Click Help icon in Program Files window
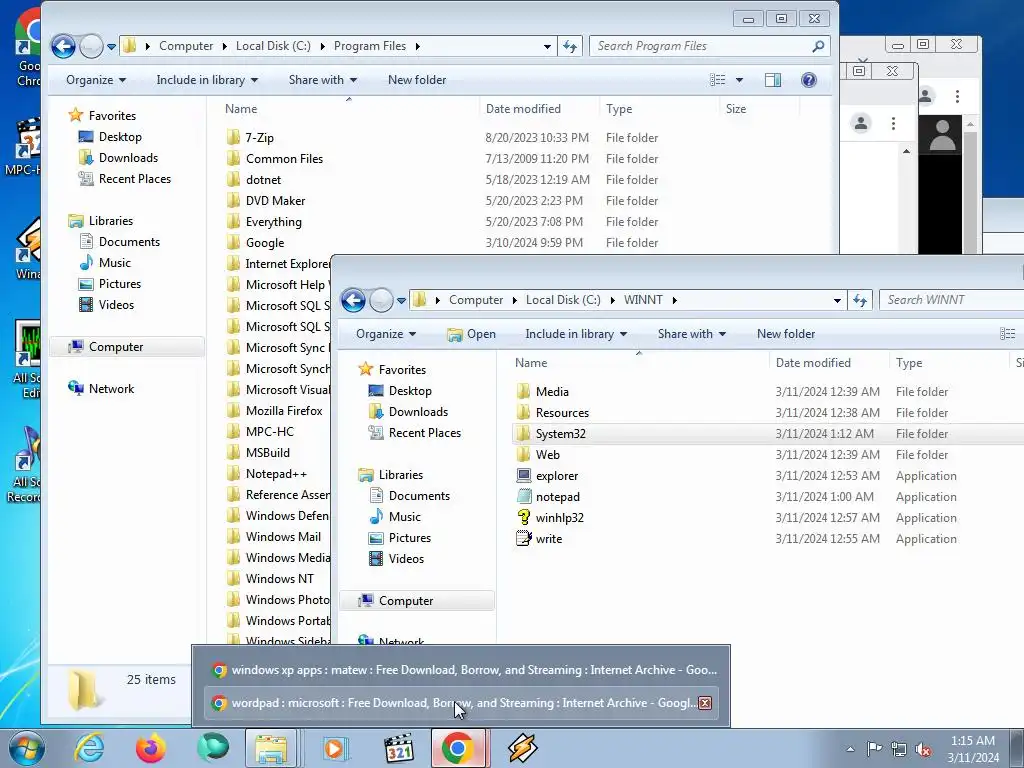1024x768 pixels. pyautogui.click(x=808, y=80)
